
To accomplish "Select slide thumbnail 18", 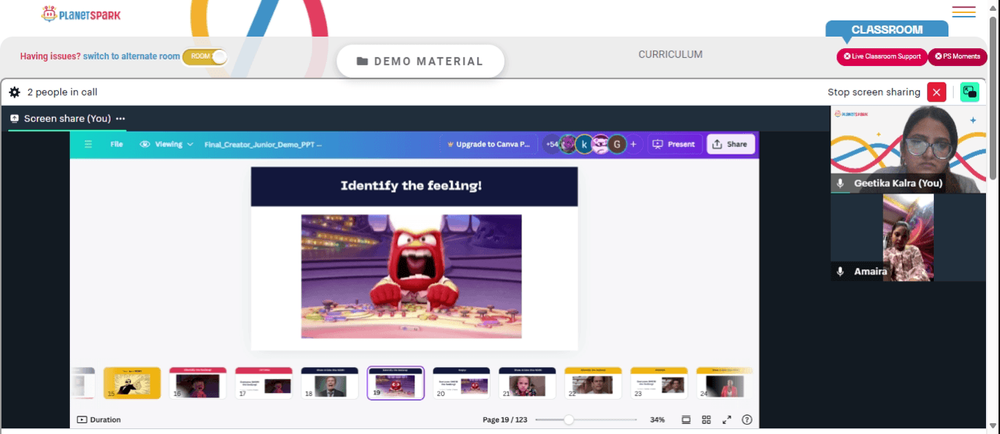I will pos(329,383).
